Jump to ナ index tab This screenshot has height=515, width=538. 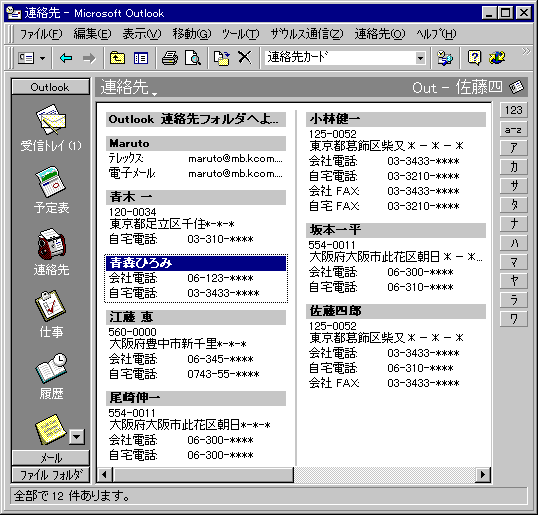pyautogui.click(x=513, y=224)
